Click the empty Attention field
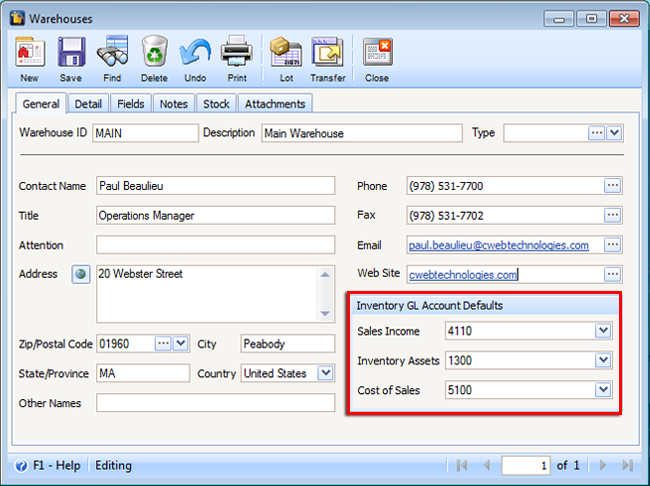The image size is (650, 486). coord(216,245)
